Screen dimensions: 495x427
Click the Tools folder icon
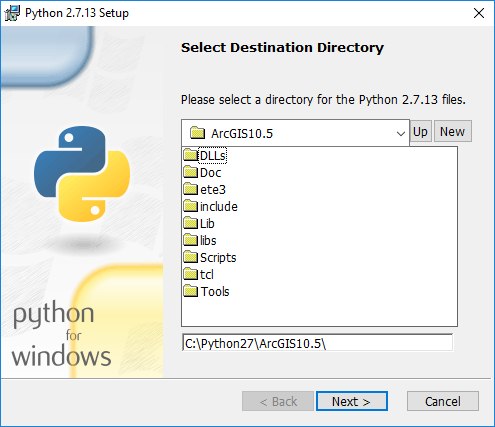pos(191,291)
